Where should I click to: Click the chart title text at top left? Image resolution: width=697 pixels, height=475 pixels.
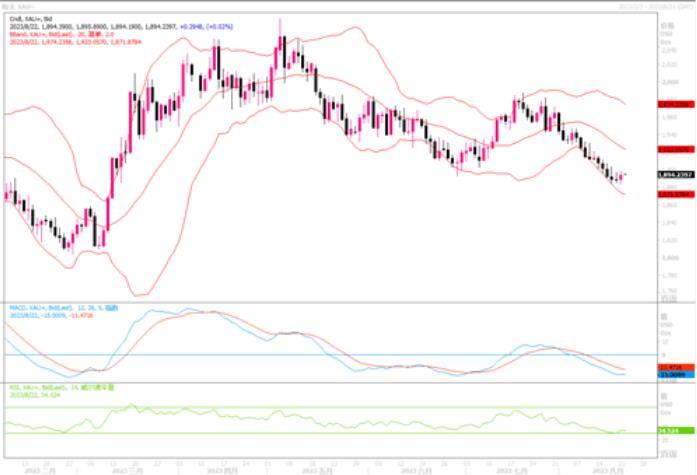[x=20, y=5]
